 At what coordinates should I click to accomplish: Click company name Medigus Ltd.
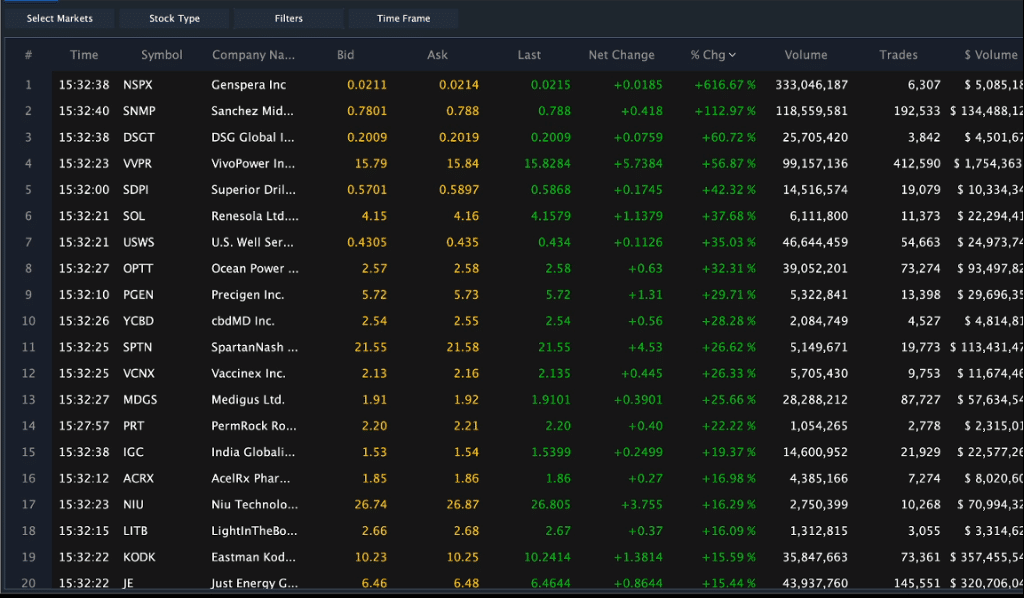pos(248,400)
